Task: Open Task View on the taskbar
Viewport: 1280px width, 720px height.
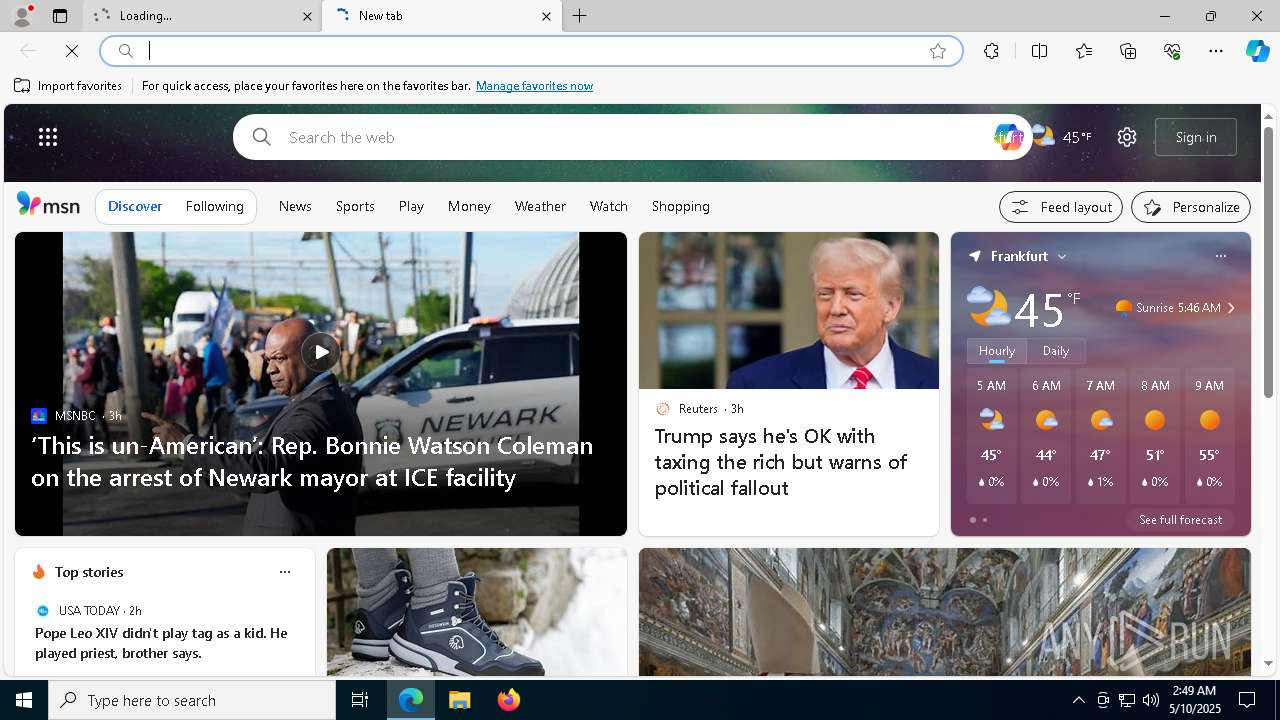Action: (360, 700)
